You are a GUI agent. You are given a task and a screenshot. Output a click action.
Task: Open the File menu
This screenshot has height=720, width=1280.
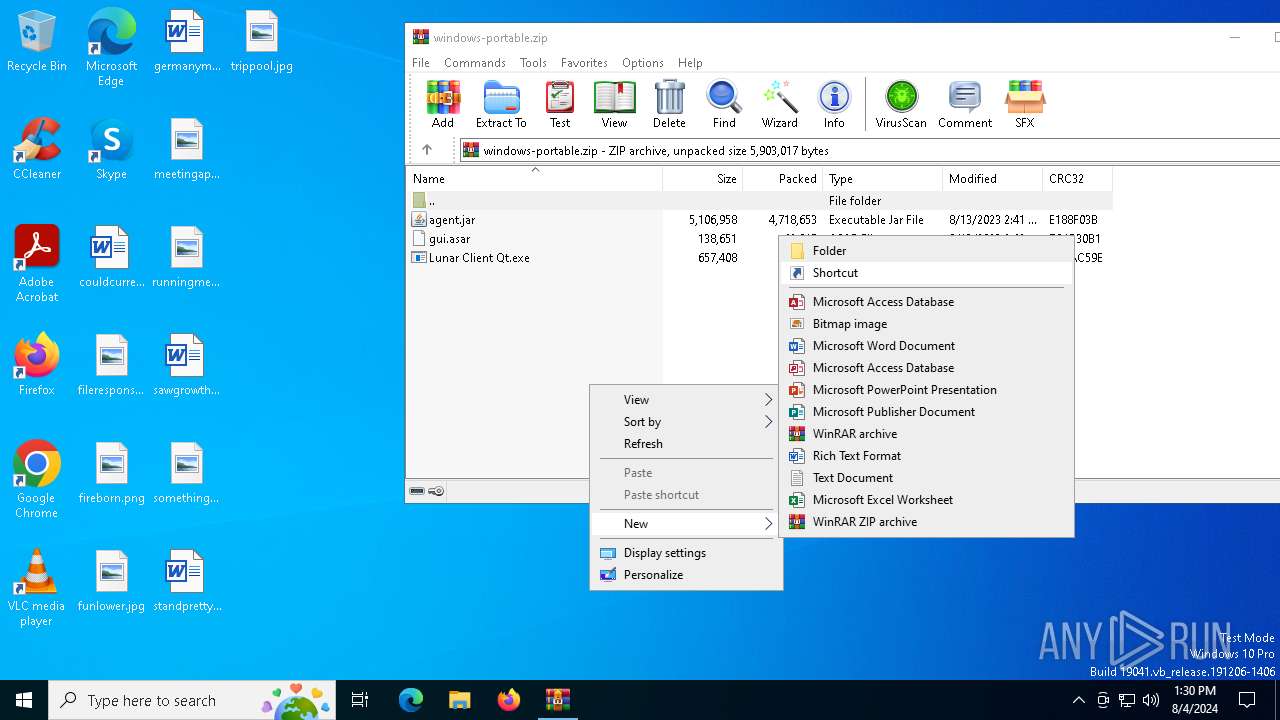point(421,62)
